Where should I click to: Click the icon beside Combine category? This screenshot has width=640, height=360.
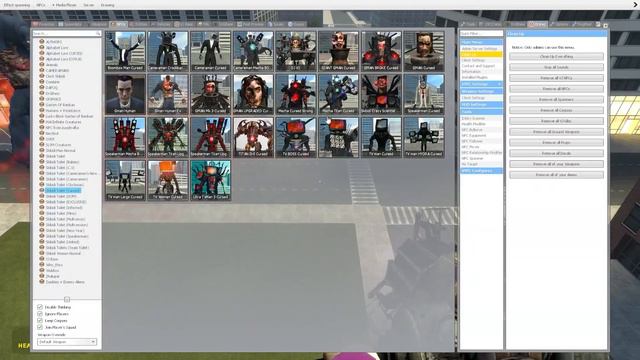(42, 82)
